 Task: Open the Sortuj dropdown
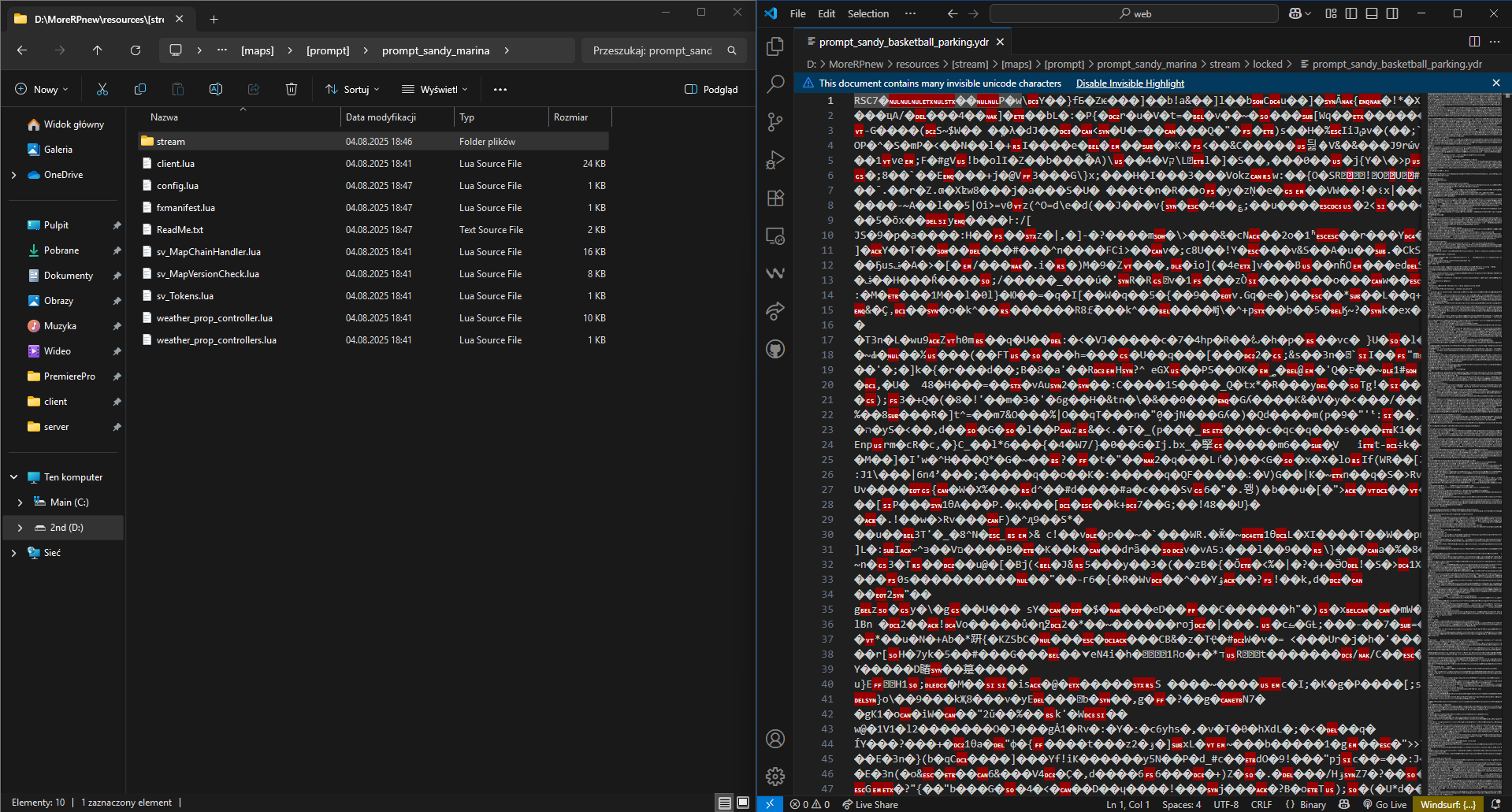[x=353, y=89]
